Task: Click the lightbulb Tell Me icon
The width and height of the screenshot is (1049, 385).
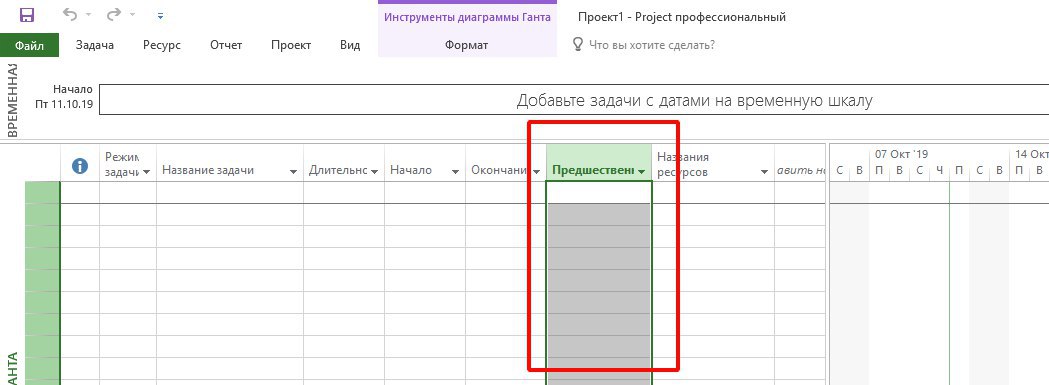Action: (578, 45)
